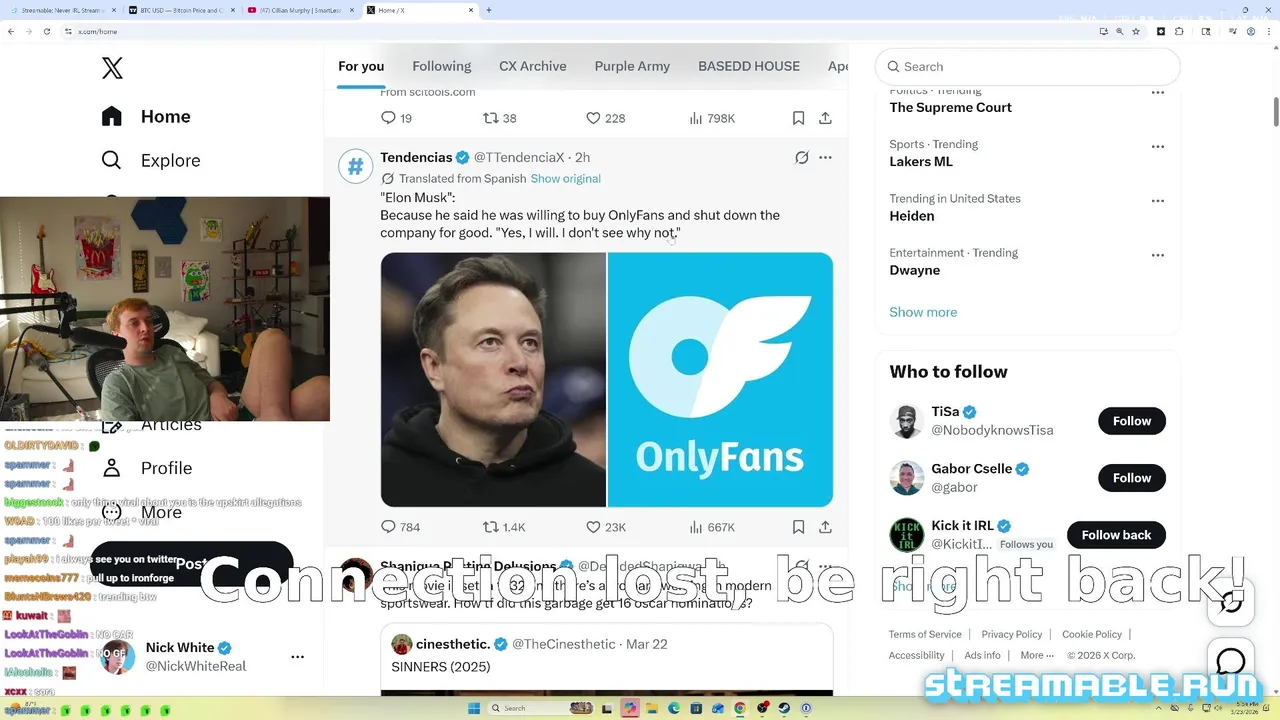
Task: Open Nick White account options dots
Action: tap(297, 657)
